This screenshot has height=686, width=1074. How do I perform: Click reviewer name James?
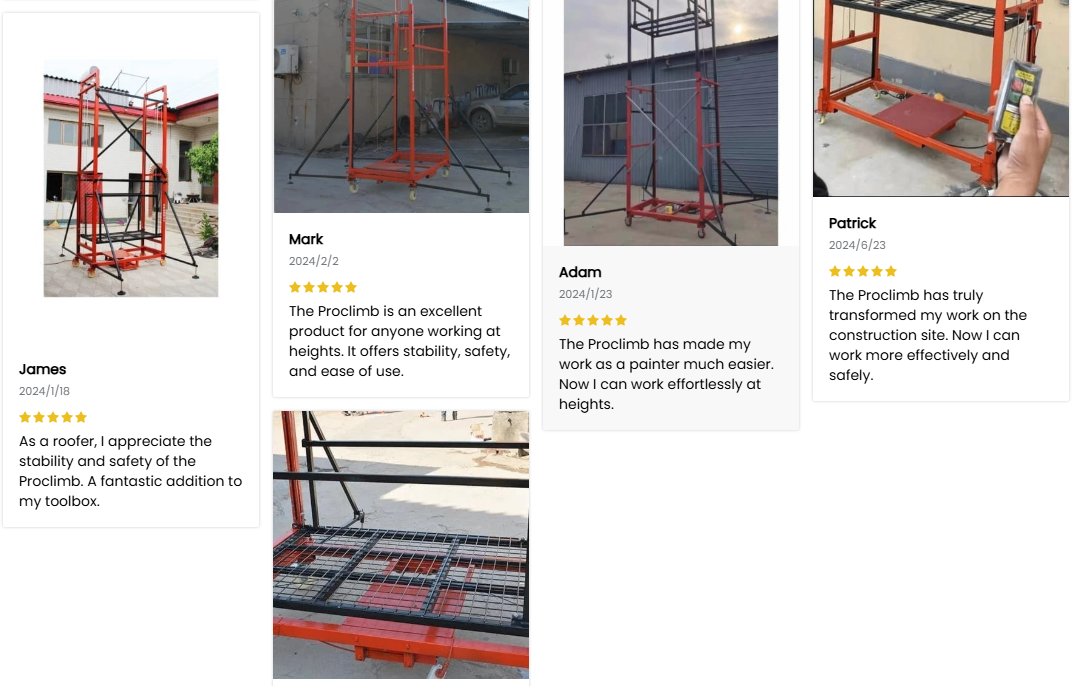click(43, 369)
